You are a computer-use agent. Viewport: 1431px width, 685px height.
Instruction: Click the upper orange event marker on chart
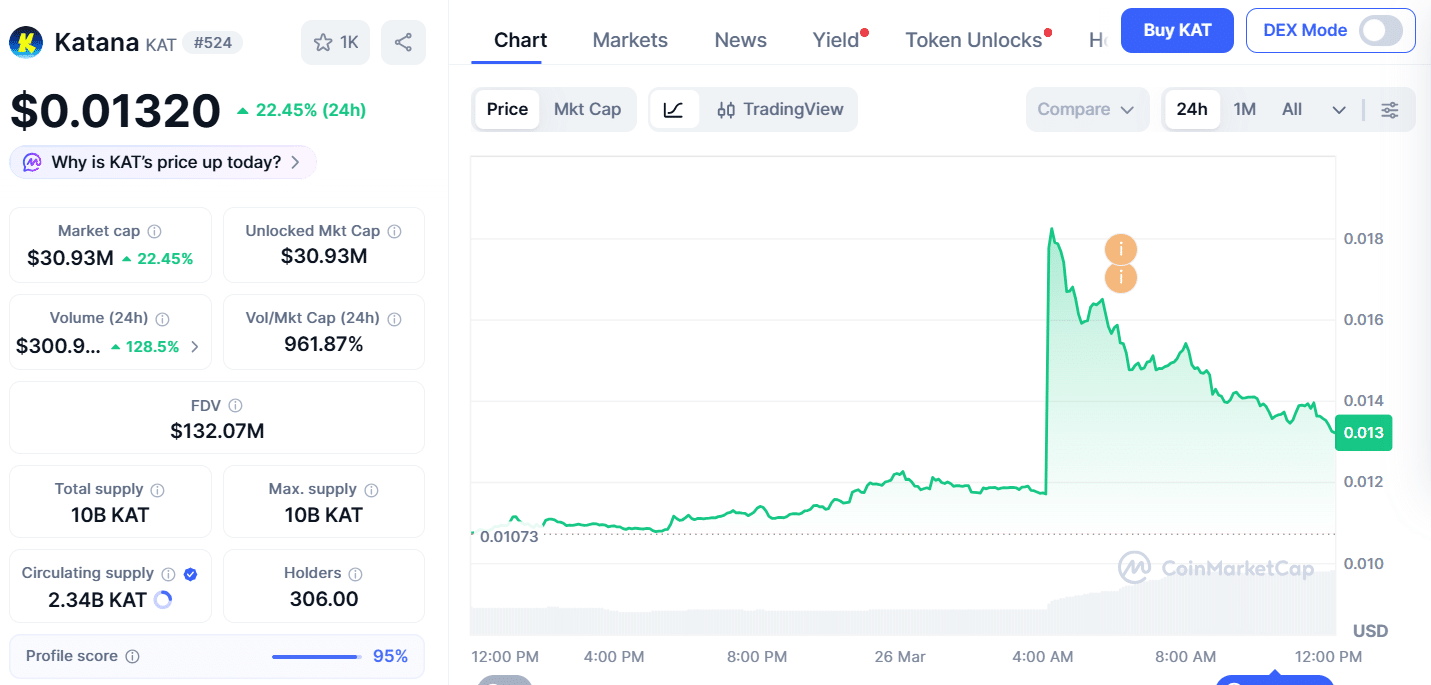pos(1121,249)
